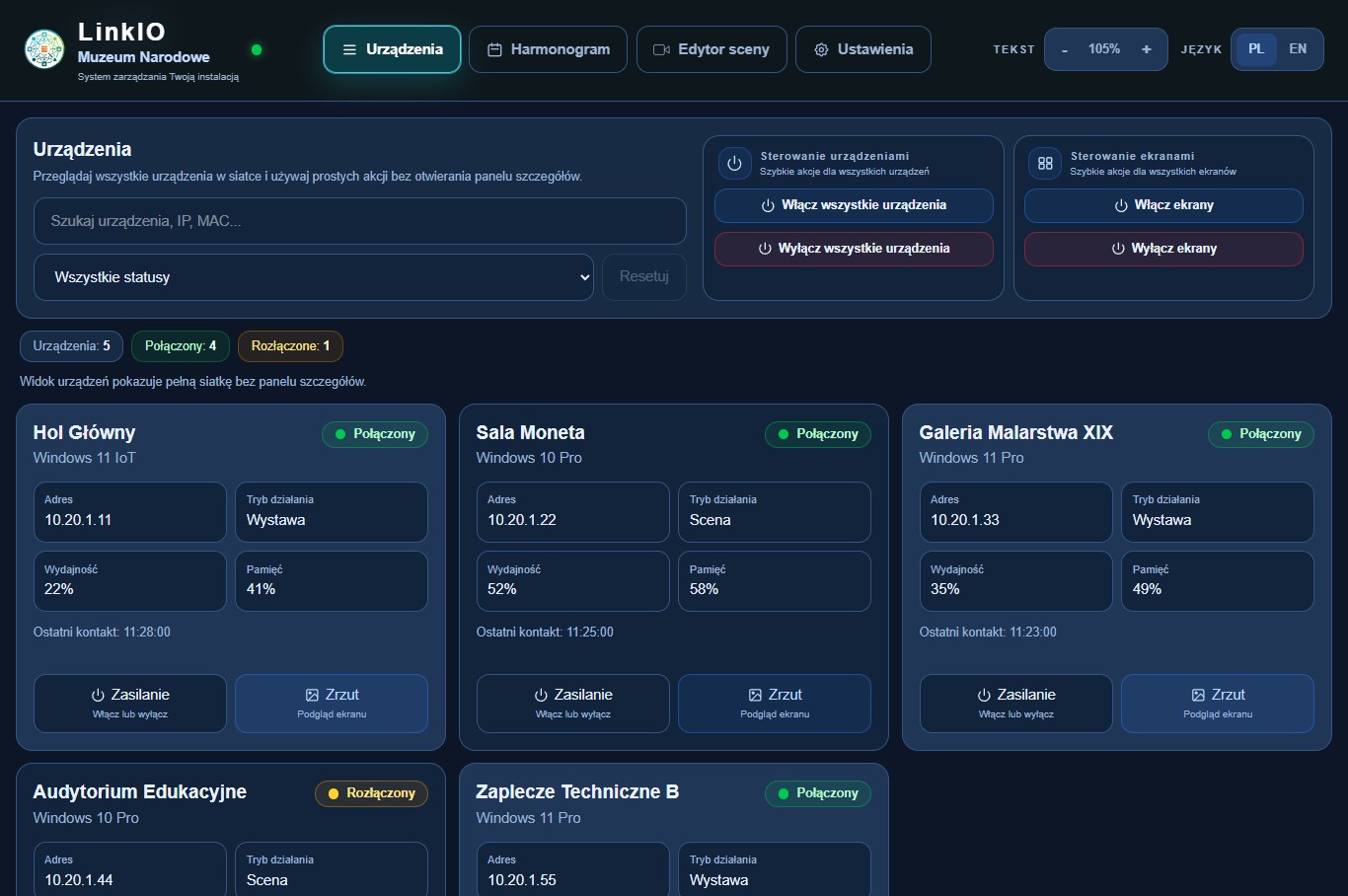Click the Audytorium Edukacyjne card title
The image size is (1348, 896).
tap(139, 791)
